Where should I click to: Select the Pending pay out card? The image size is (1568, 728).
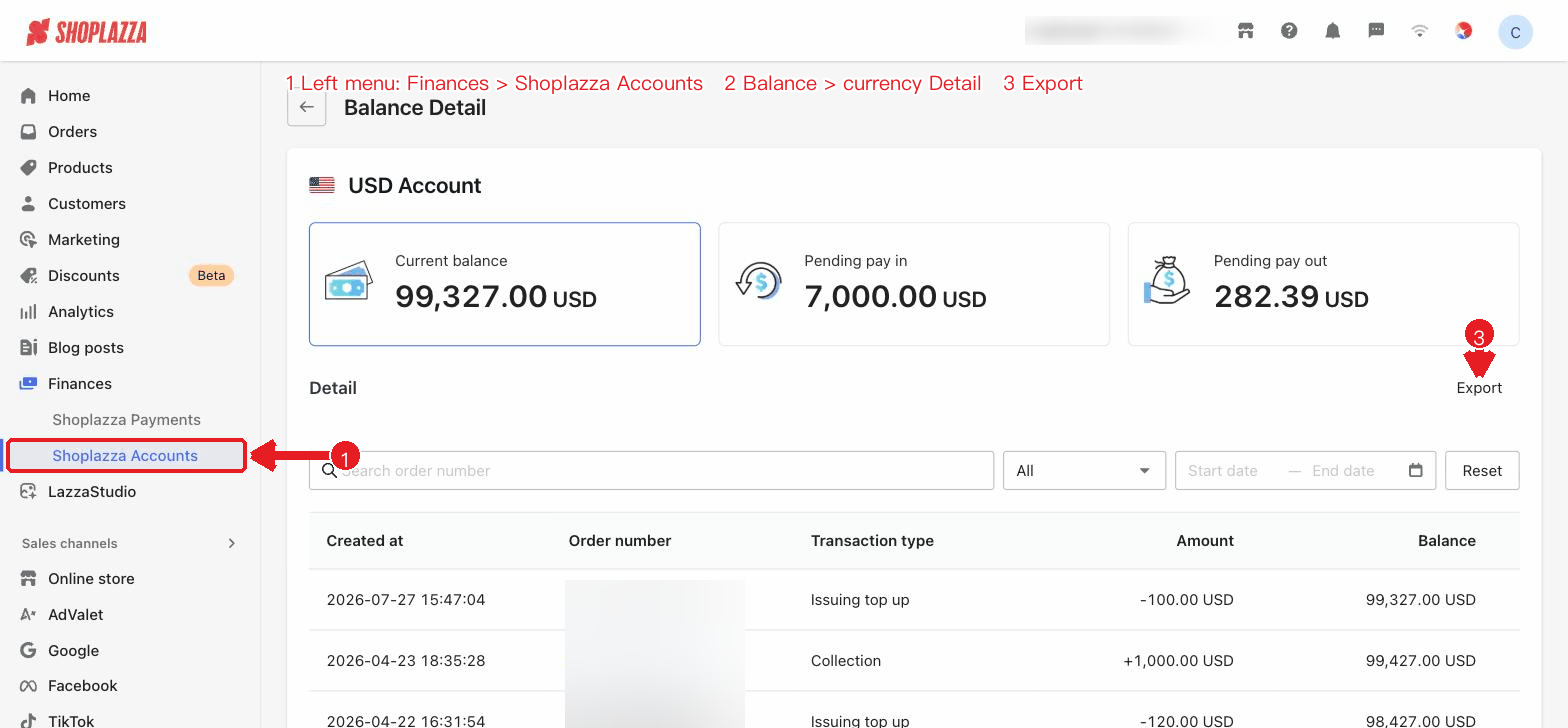[x=1323, y=284]
